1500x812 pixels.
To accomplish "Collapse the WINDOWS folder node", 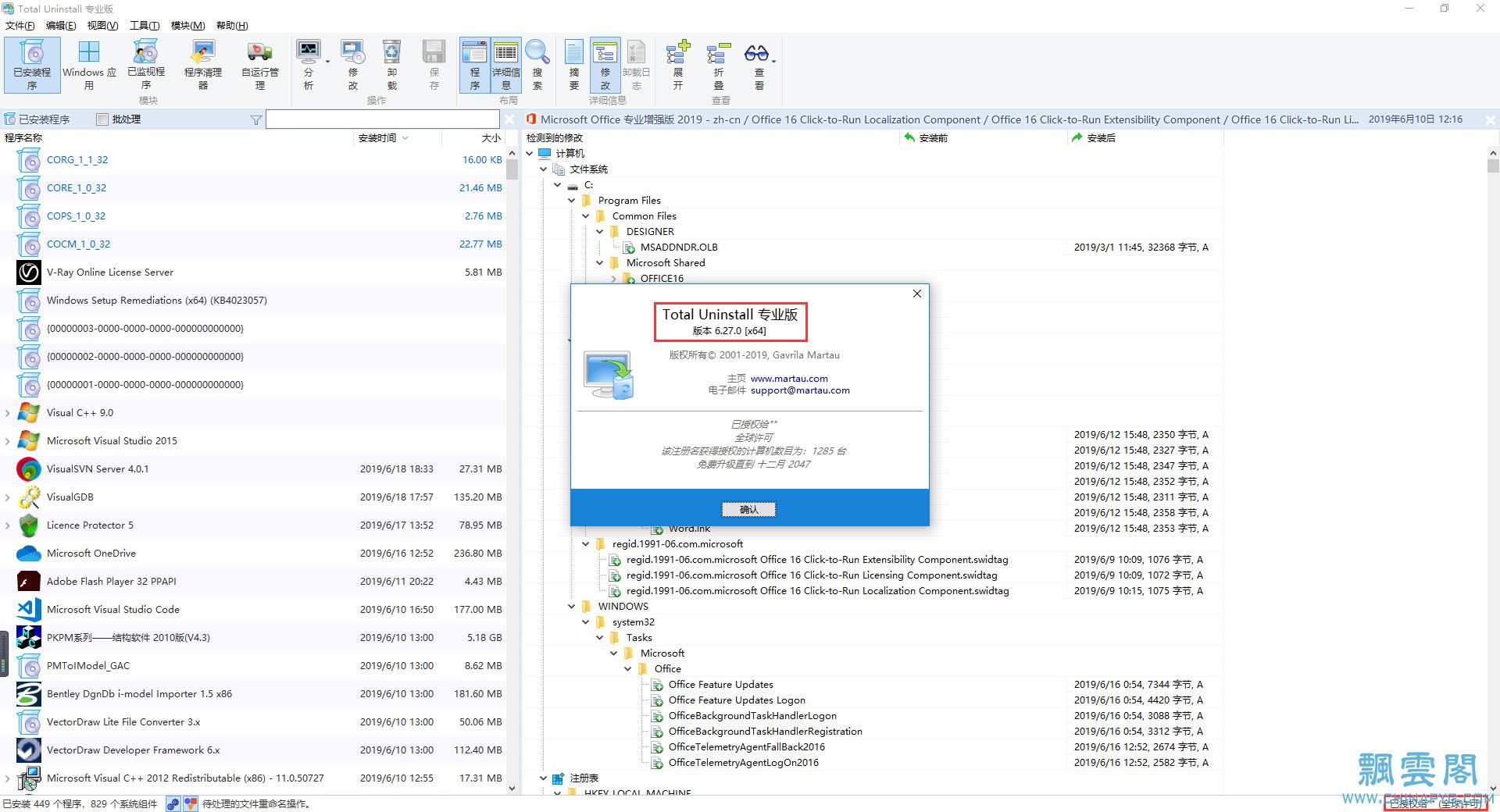I will pos(572,607).
